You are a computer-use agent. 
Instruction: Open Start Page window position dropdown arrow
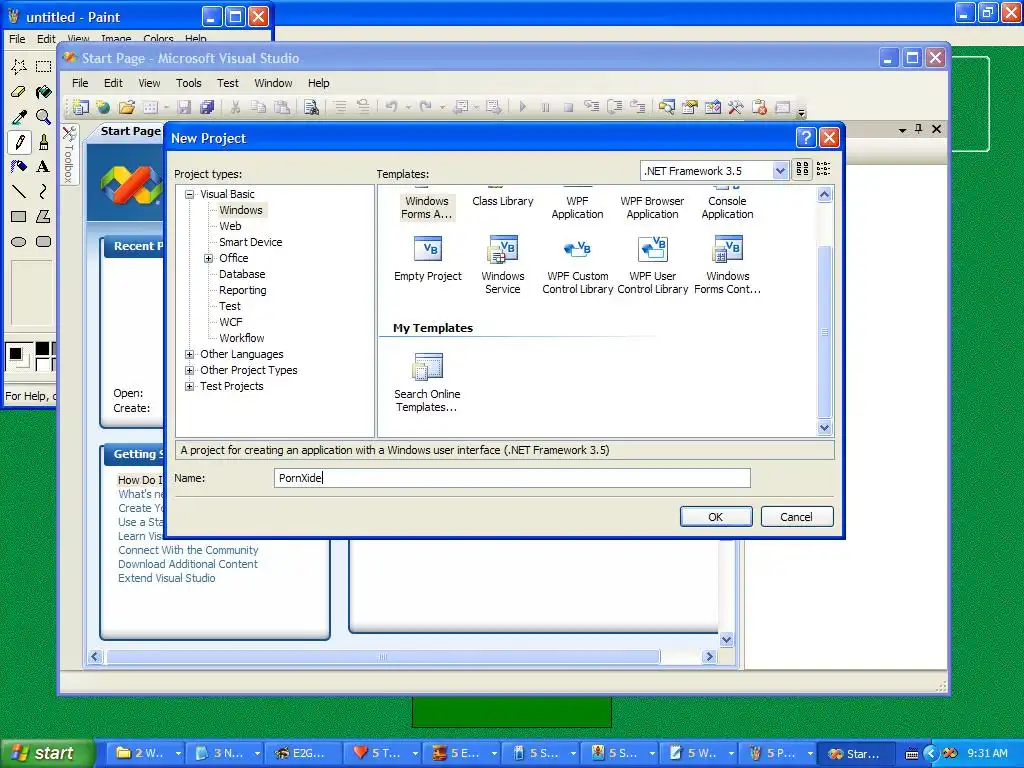point(902,130)
